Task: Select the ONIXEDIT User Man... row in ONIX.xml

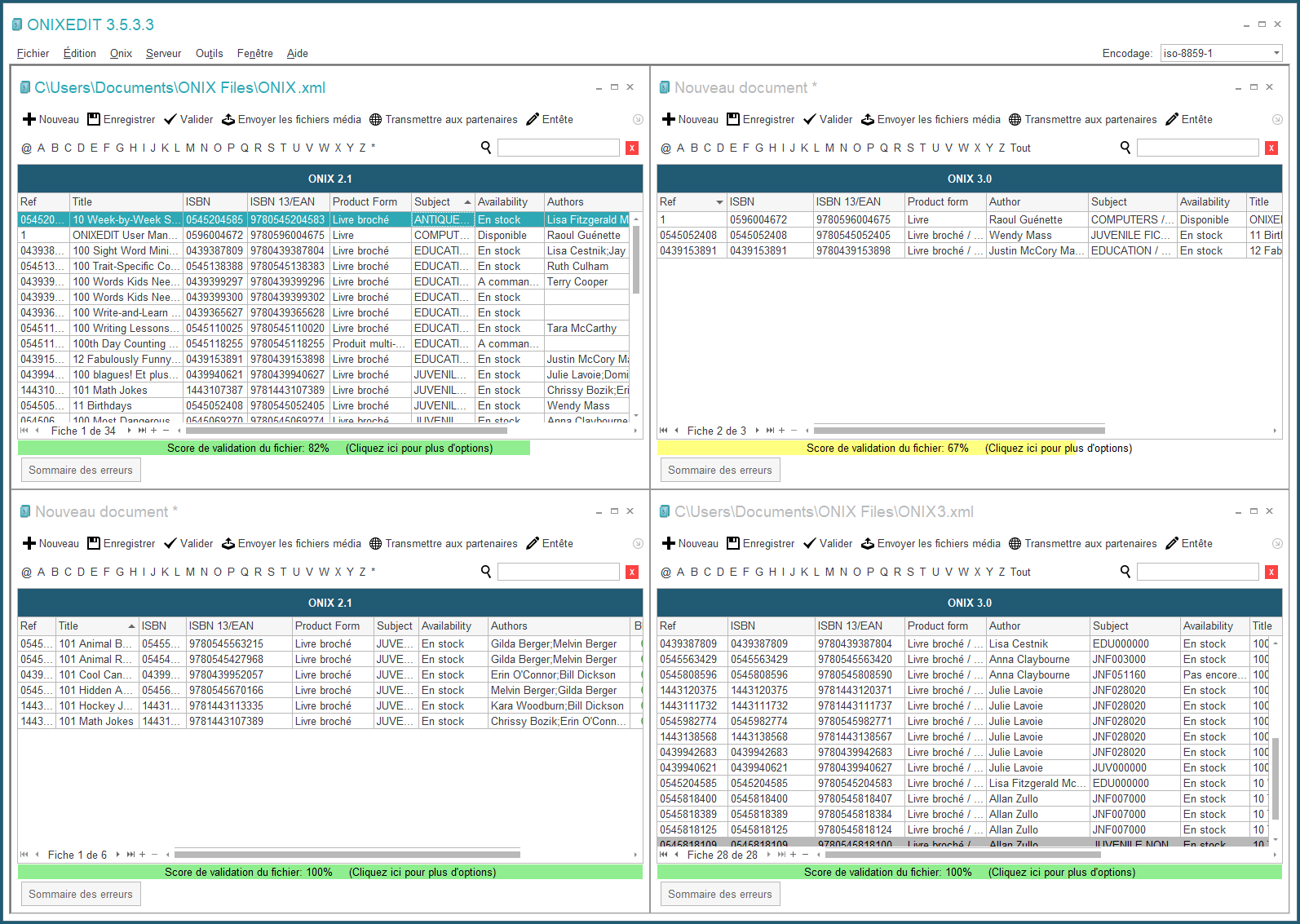Action: (324, 235)
